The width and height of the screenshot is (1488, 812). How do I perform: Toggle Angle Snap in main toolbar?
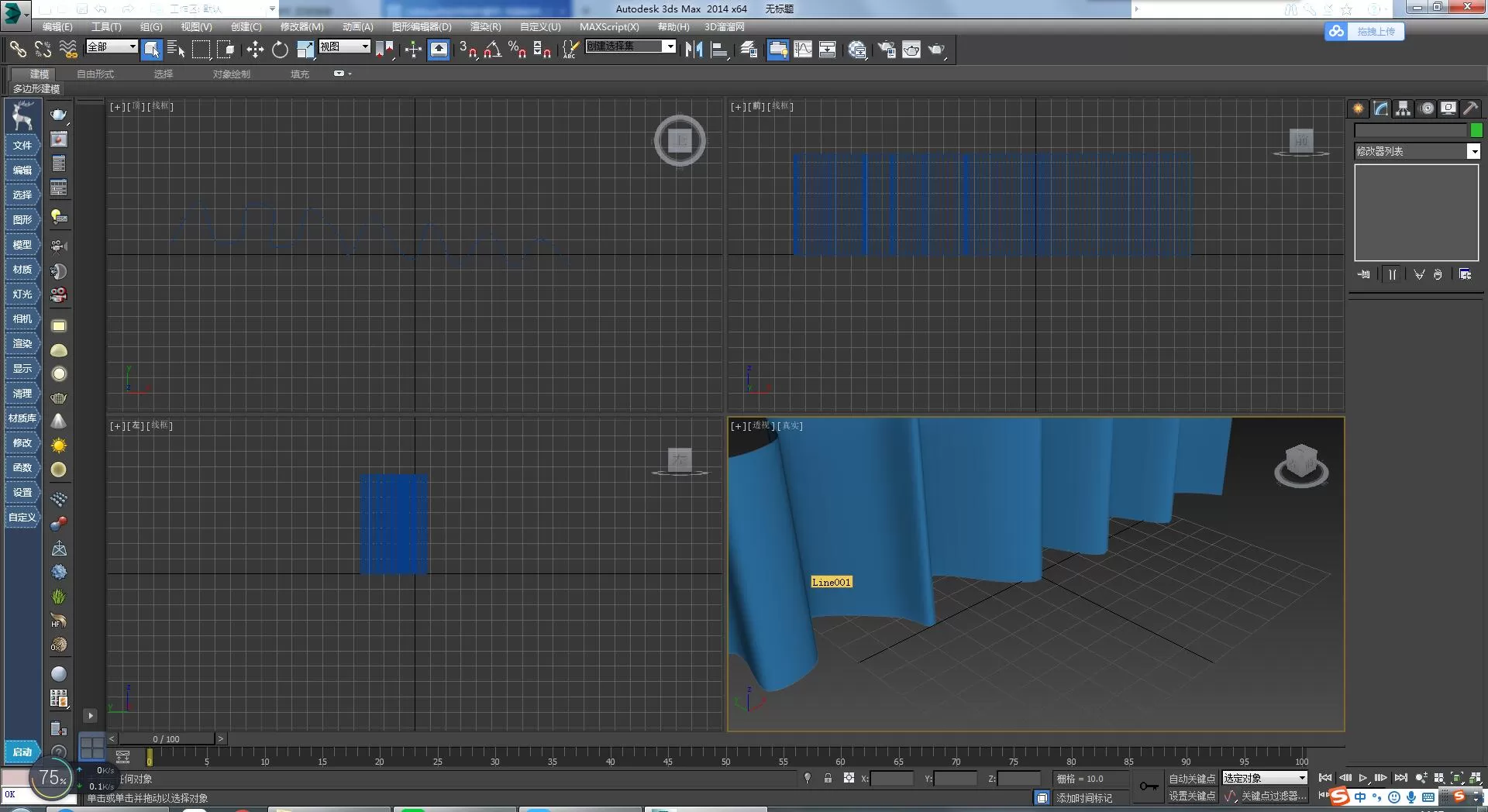click(492, 50)
